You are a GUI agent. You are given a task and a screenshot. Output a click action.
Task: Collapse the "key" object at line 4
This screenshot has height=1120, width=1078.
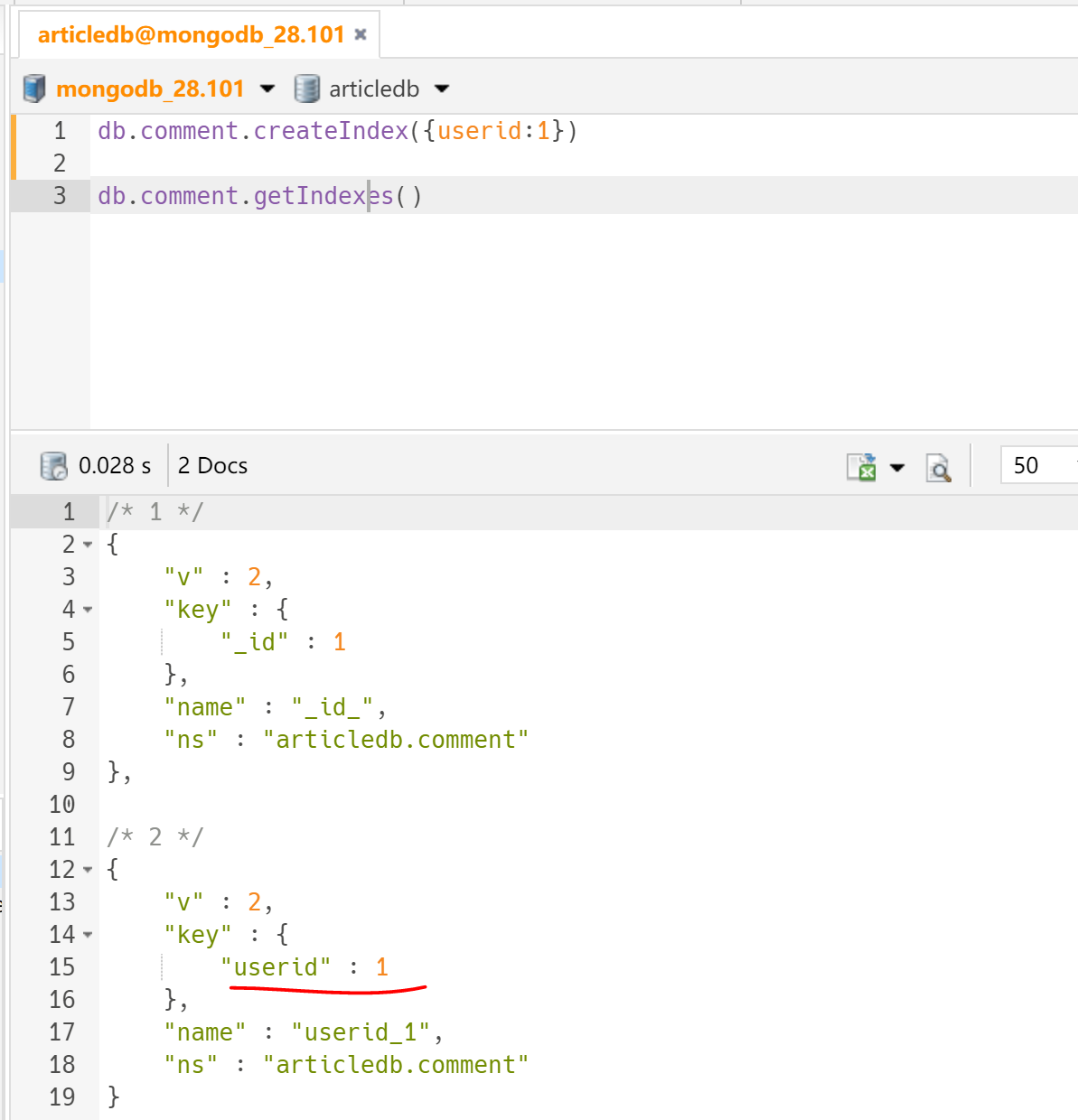tap(88, 610)
